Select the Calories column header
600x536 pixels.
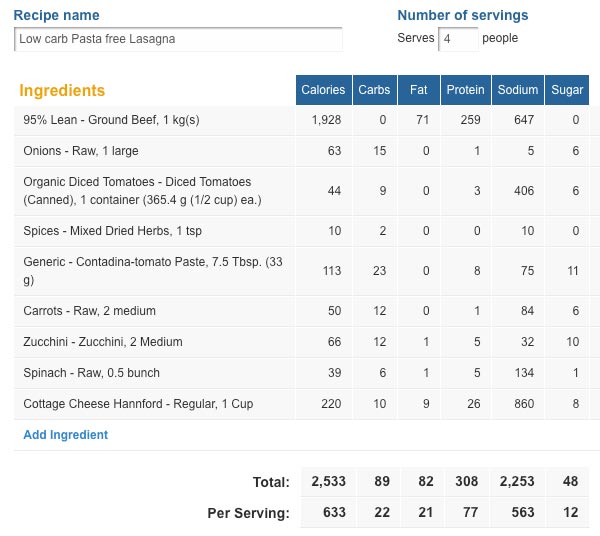click(323, 90)
